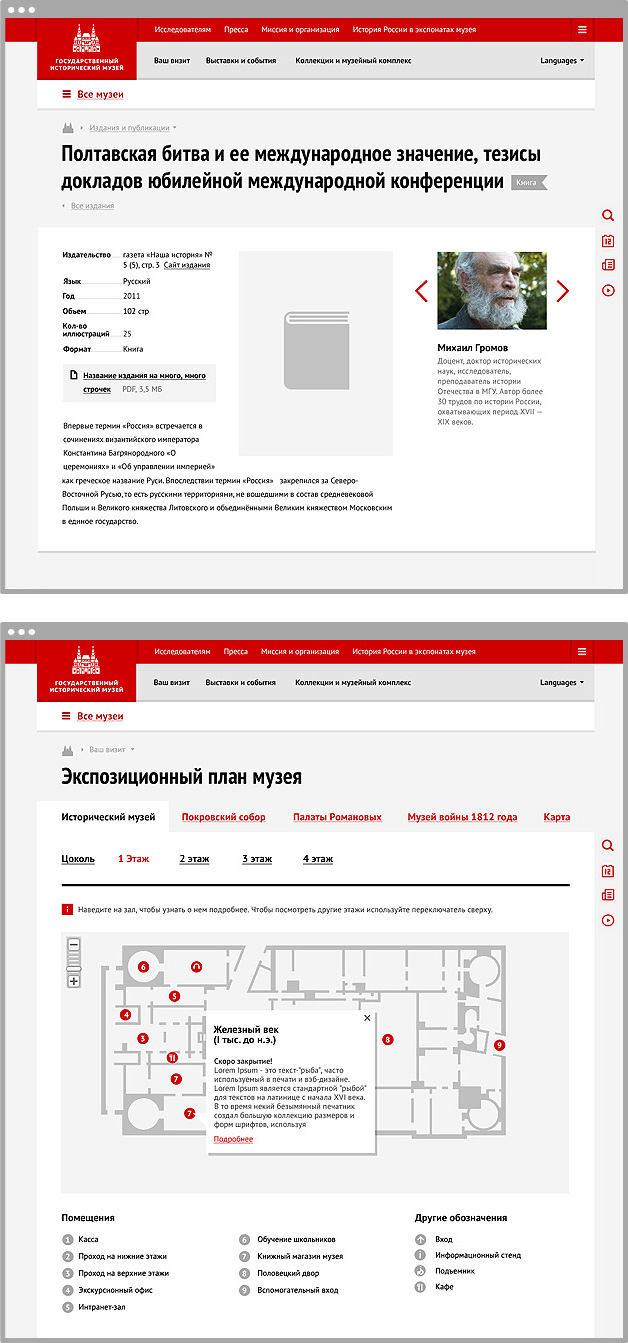Click search icon in publication page sidebar
Image resolution: width=628 pixels, height=1343 pixels.
[607, 216]
